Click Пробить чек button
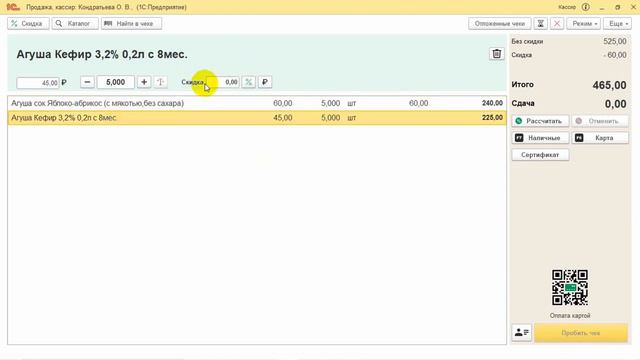The width and height of the screenshot is (640, 360). (581, 333)
